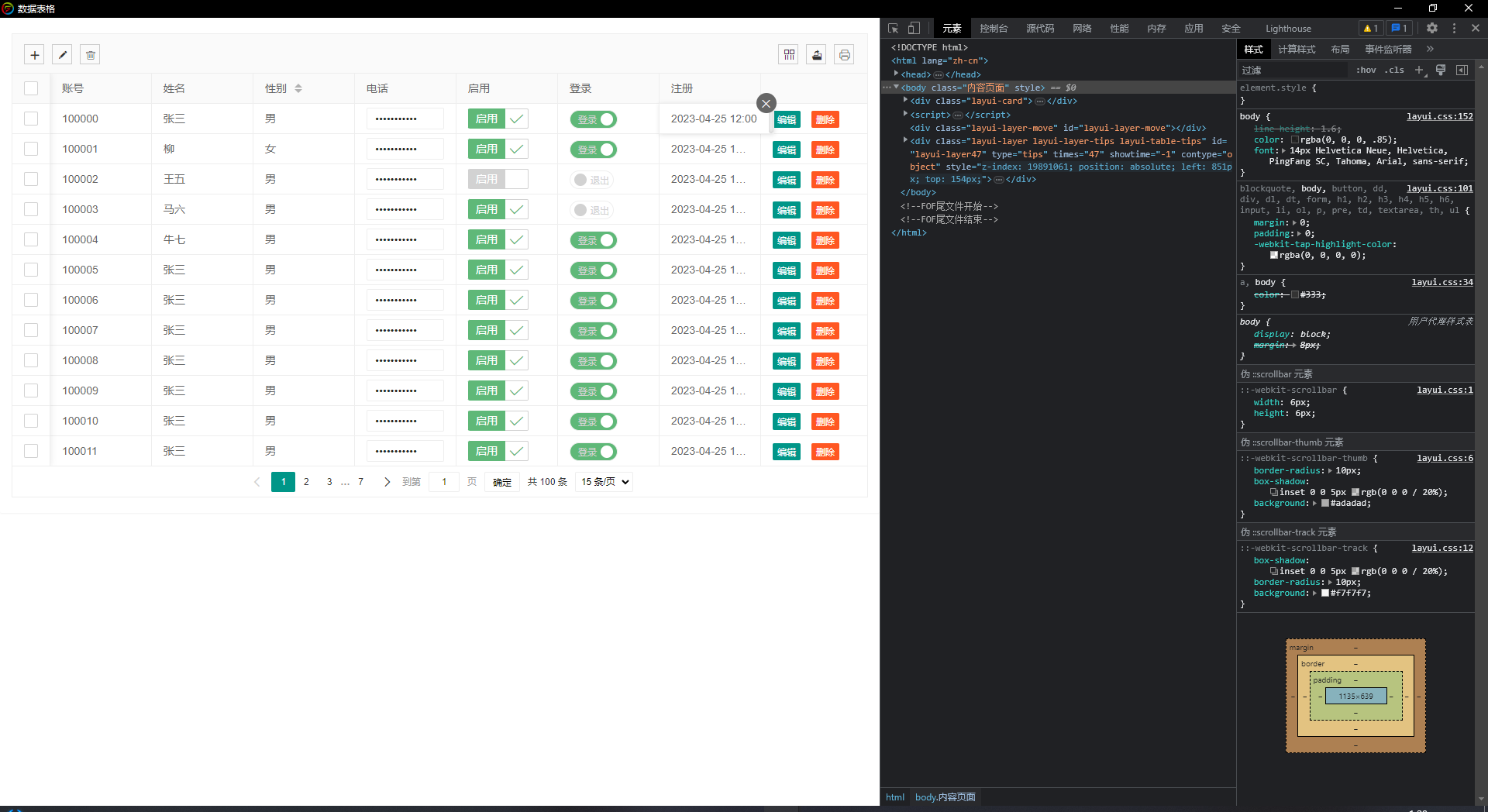Go to page 7
This screenshot has height=812, width=1488.
pyautogui.click(x=360, y=482)
